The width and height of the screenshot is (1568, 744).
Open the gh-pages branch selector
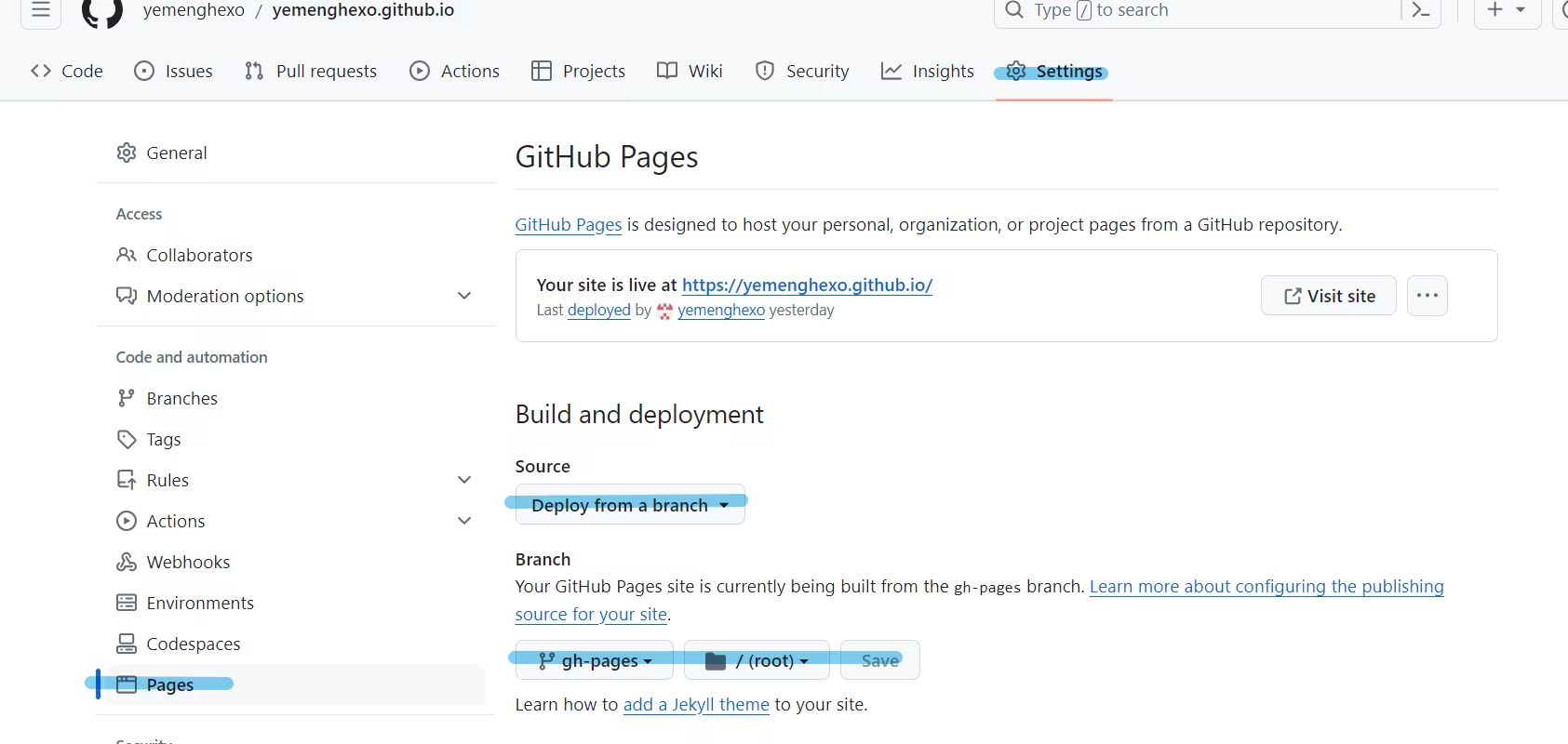click(x=595, y=660)
